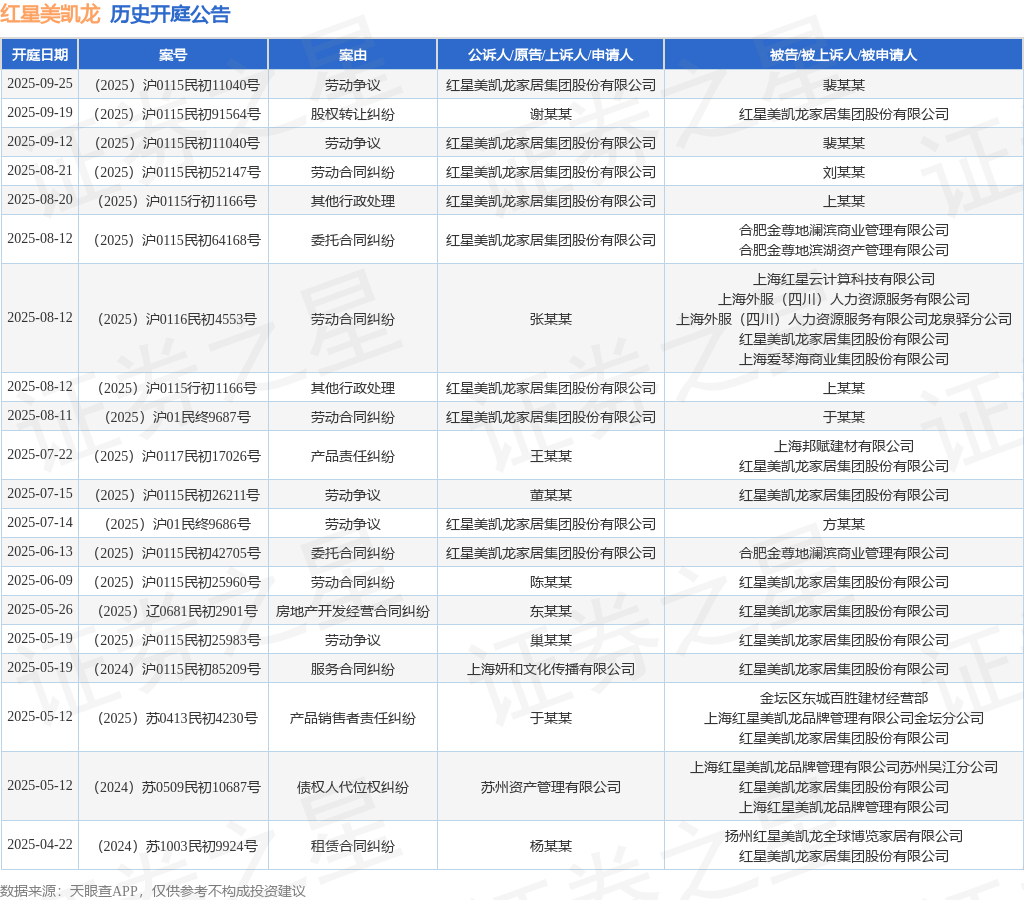Viewport: 1024px width, 900px height.
Task: Click 上海红星云计算科技有限公司
Action: point(843,280)
